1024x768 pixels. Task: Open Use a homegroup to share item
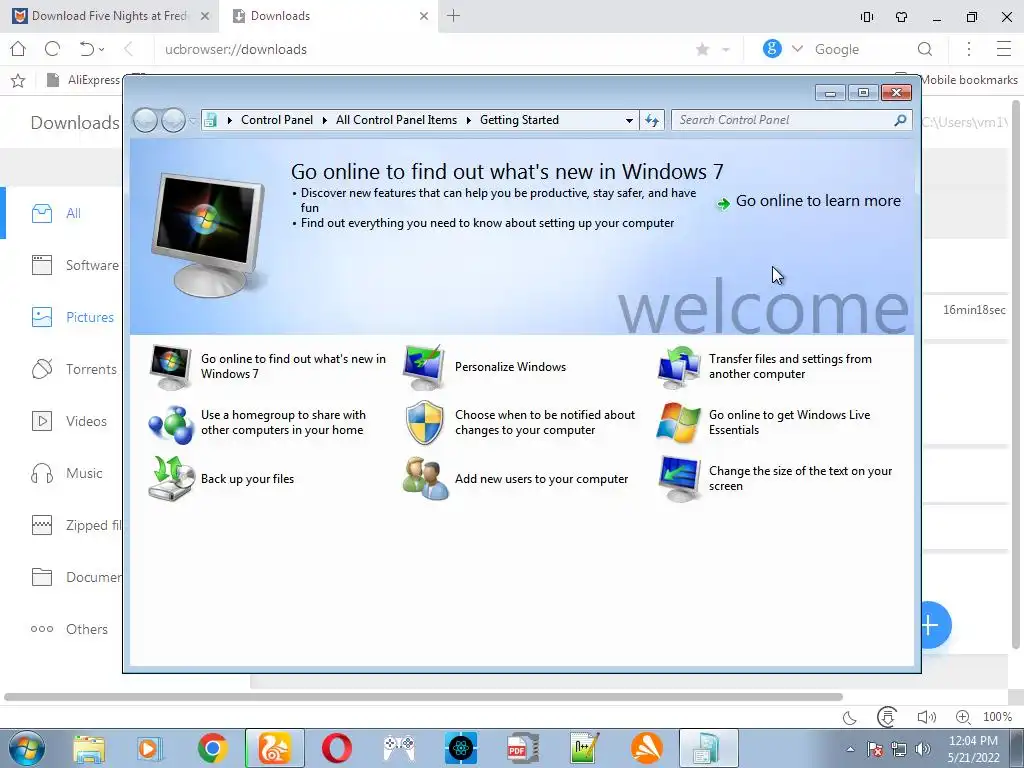point(257,423)
